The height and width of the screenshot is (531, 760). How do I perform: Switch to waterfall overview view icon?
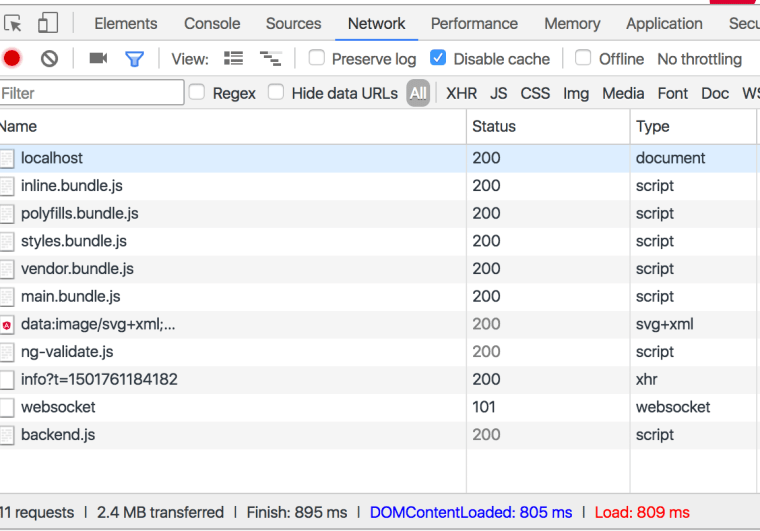(x=270, y=59)
